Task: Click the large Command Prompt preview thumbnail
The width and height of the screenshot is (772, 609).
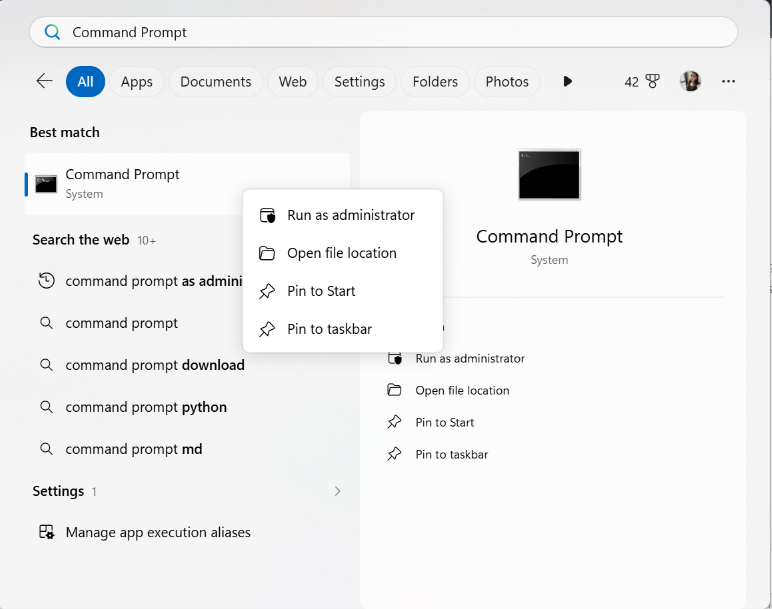Action: coord(549,174)
